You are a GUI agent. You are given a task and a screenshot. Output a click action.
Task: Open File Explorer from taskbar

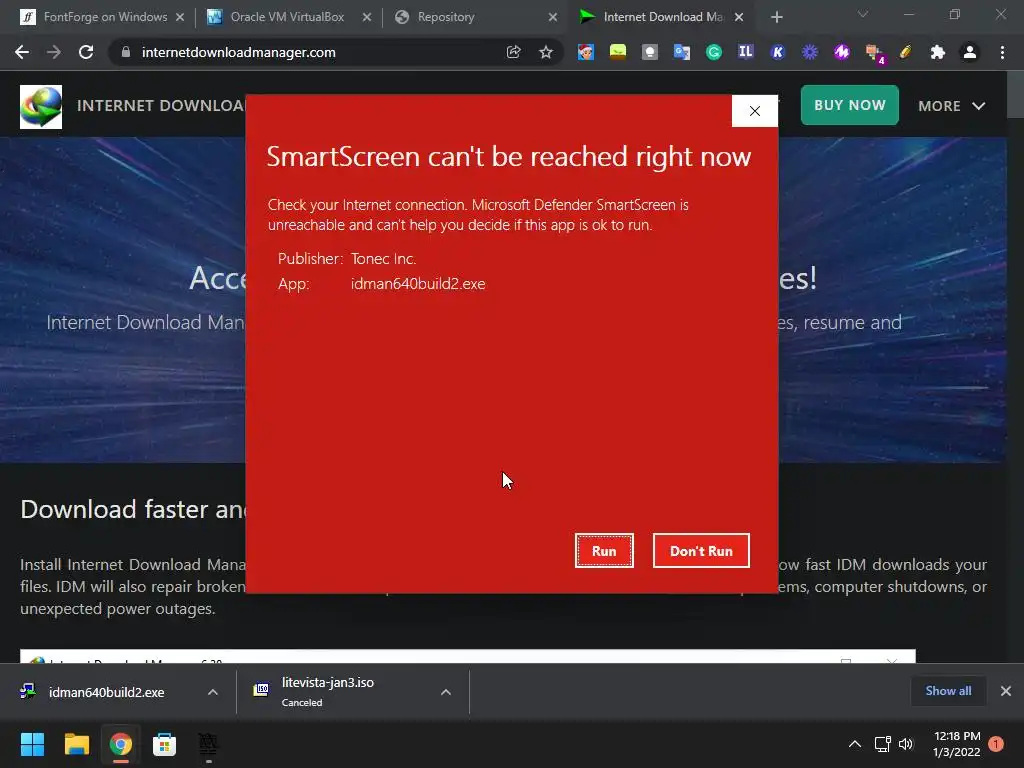point(76,744)
